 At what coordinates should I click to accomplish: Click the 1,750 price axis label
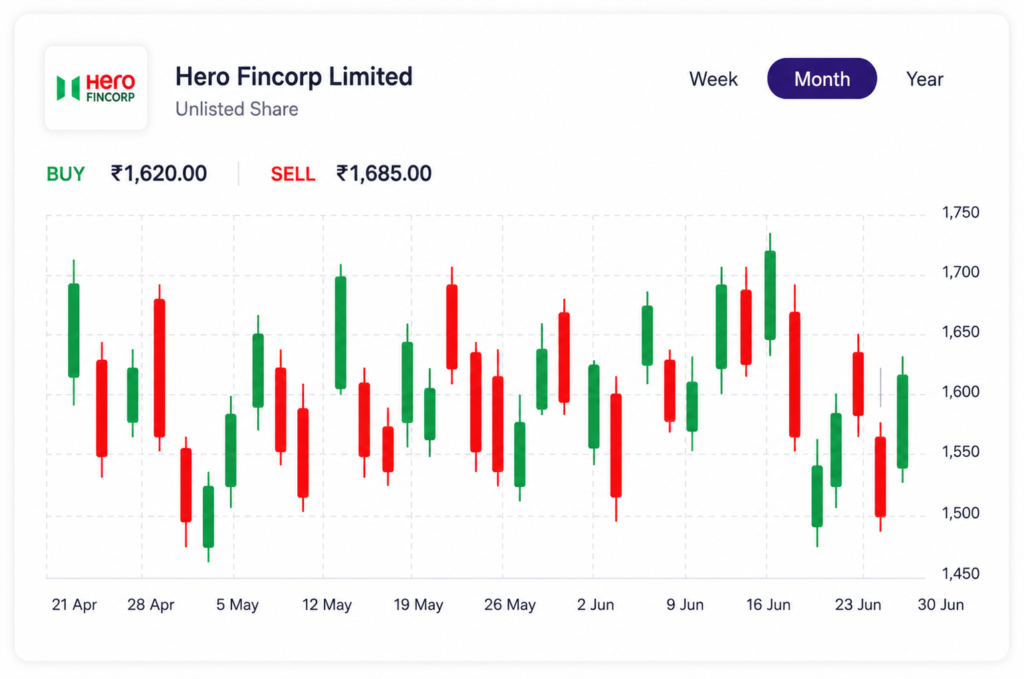(960, 212)
